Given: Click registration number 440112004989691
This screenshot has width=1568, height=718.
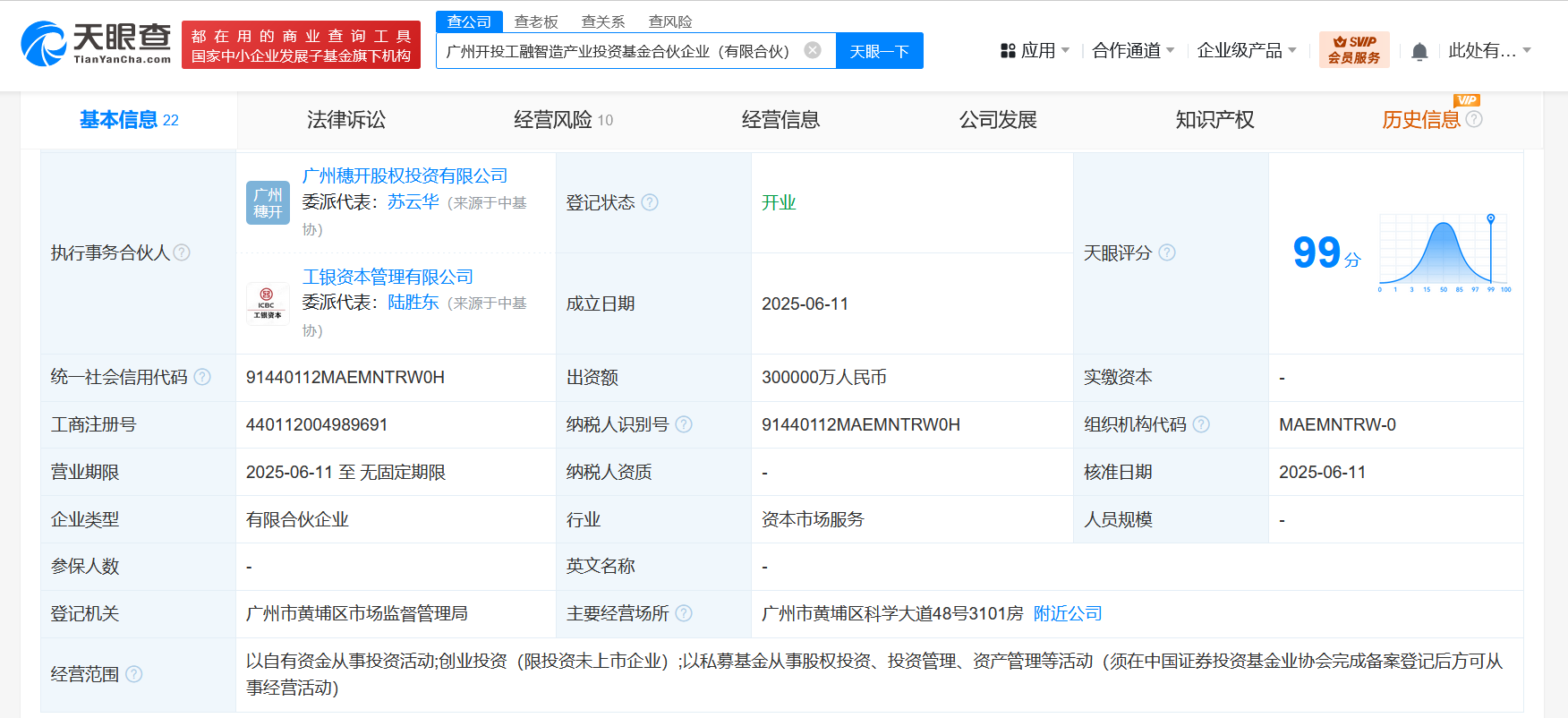Looking at the screenshot, I should (x=317, y=424).
